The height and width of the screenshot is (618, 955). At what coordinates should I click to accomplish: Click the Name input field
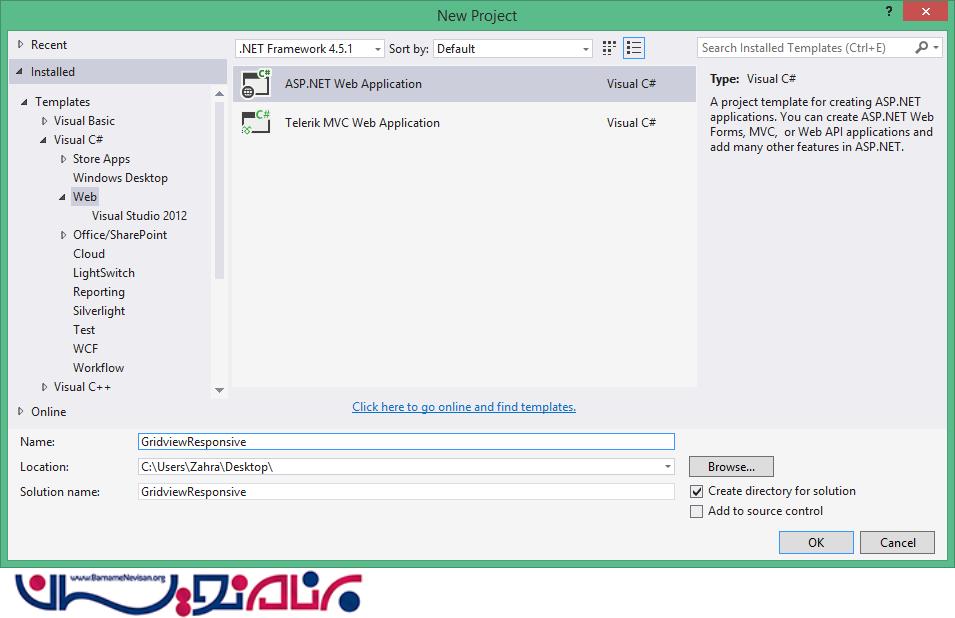pos(406,442)
